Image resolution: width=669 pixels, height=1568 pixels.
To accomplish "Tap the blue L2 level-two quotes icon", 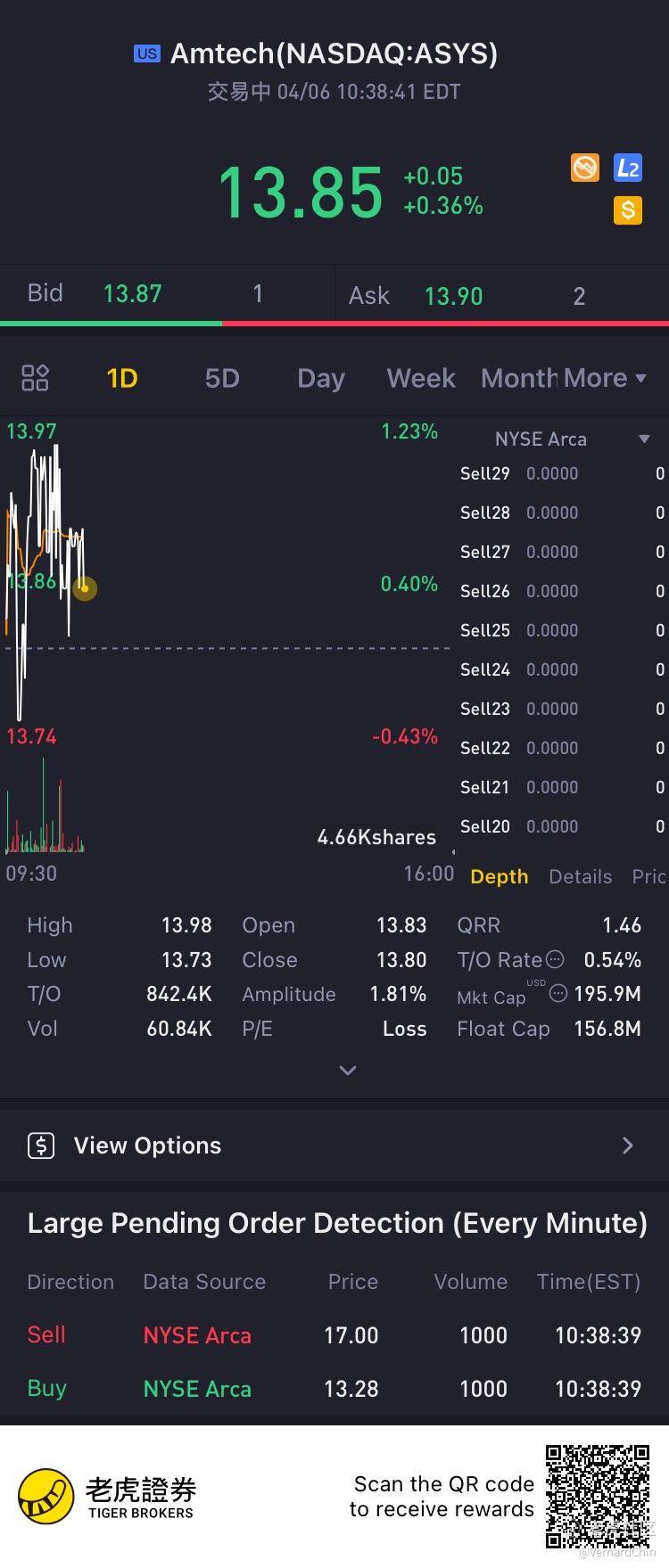I will [x=628, y=168].
